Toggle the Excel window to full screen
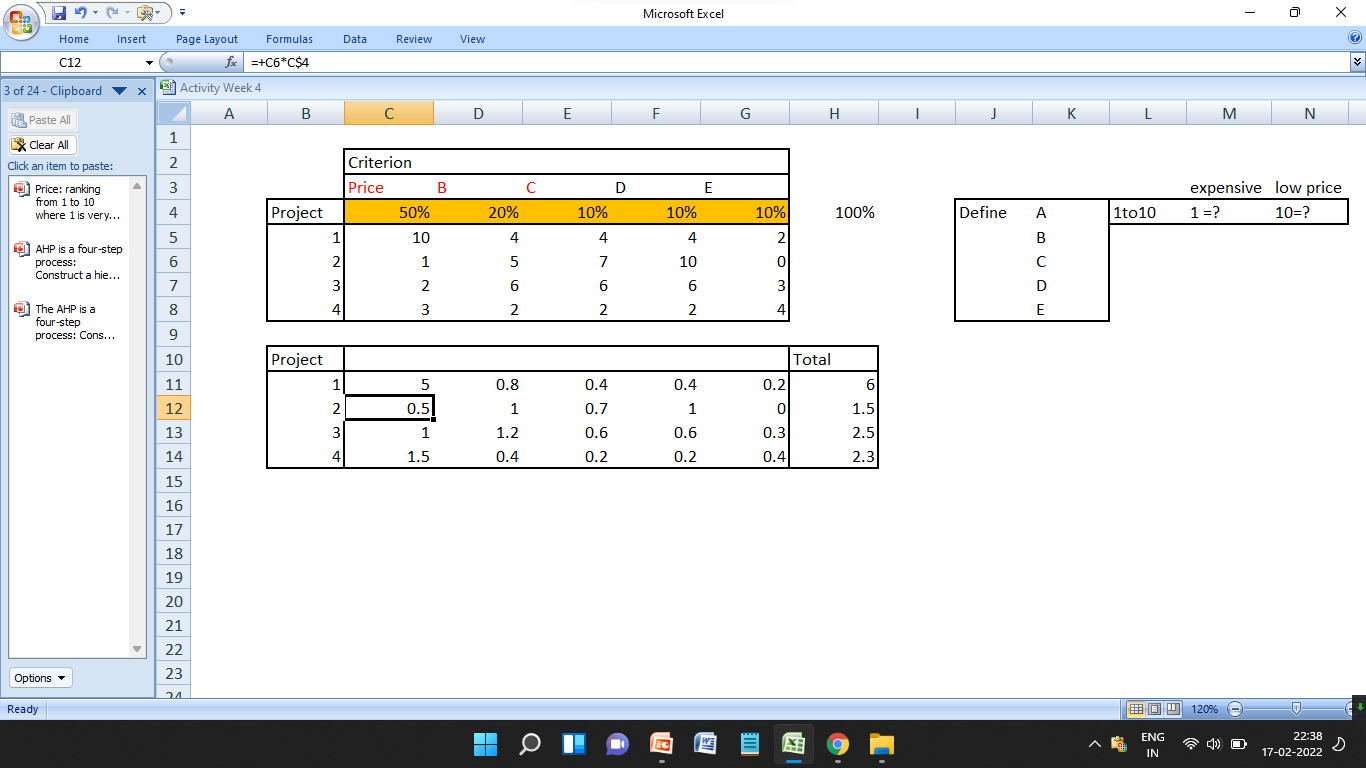The width and height of the screenshot is (1366, 768). pyautogui.click(x=1293, y=13)
